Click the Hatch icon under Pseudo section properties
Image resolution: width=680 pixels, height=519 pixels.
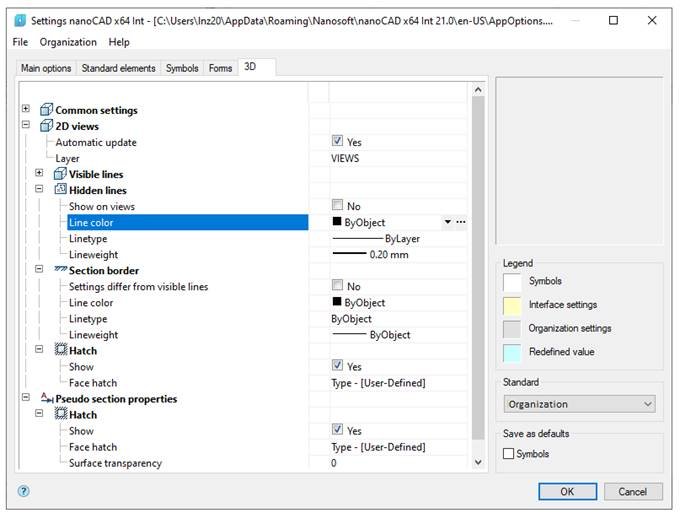tap(61, 414)
